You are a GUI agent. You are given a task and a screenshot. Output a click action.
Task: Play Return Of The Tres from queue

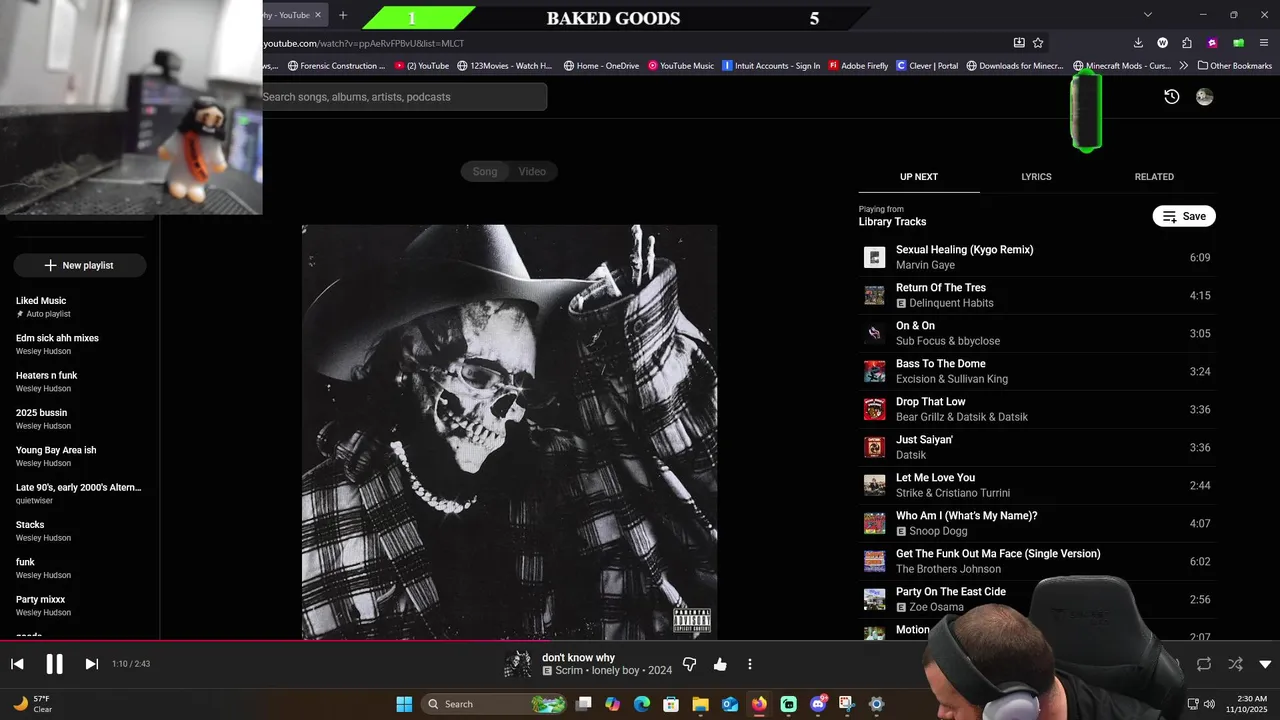[x=1037, y=295]
